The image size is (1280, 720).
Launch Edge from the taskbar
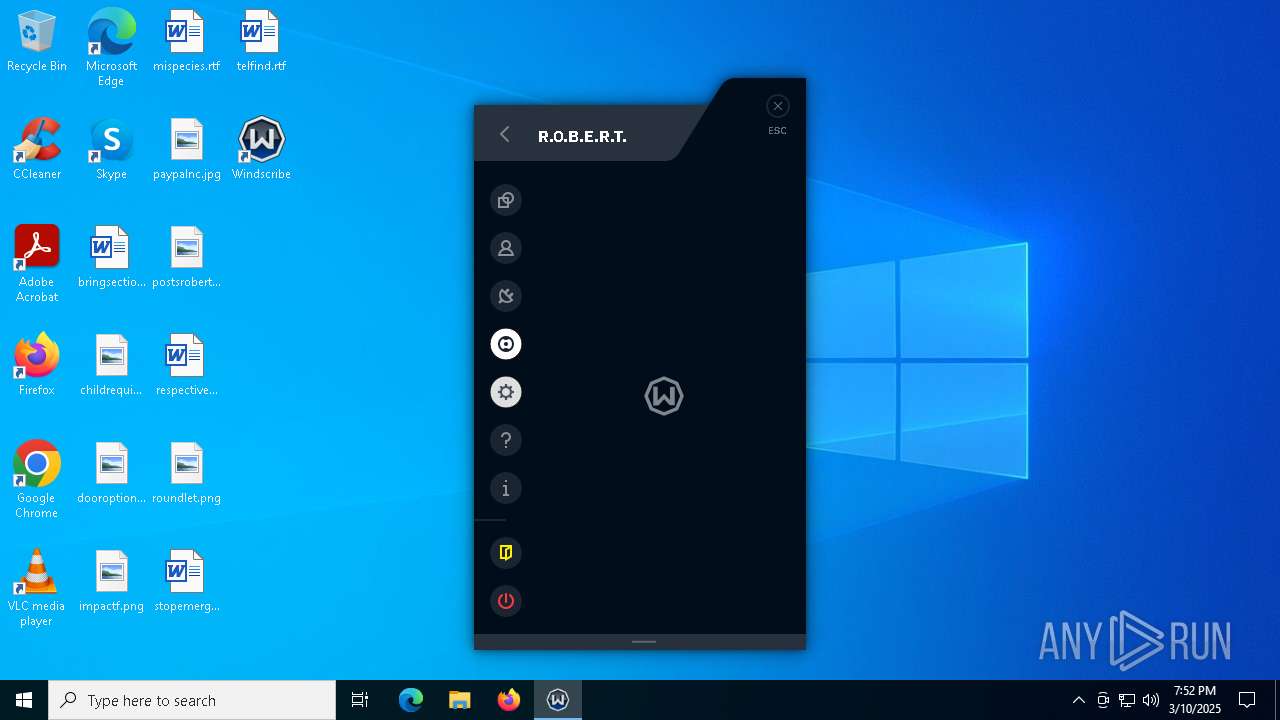411,700
